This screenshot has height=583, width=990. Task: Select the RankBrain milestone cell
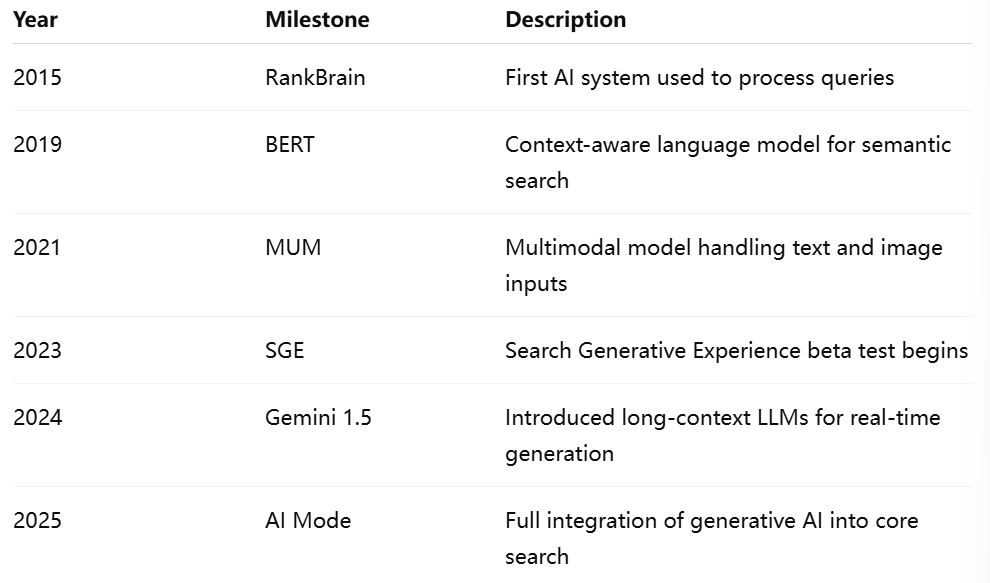point(315,78)
